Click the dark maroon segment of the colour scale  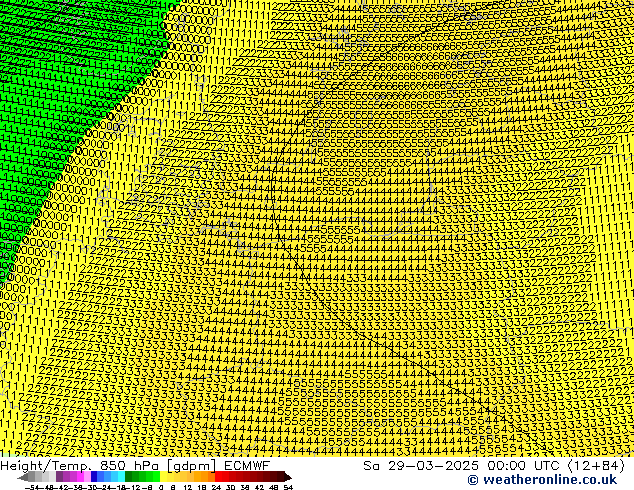(x=279, y=476)
